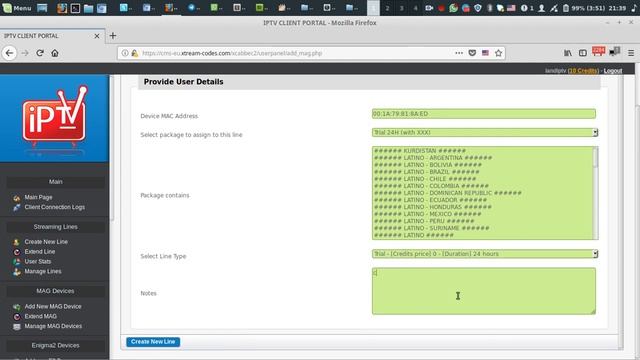Click the Streaming Lines section header
This screenshot has height=360, width=640.
point(56,227)
